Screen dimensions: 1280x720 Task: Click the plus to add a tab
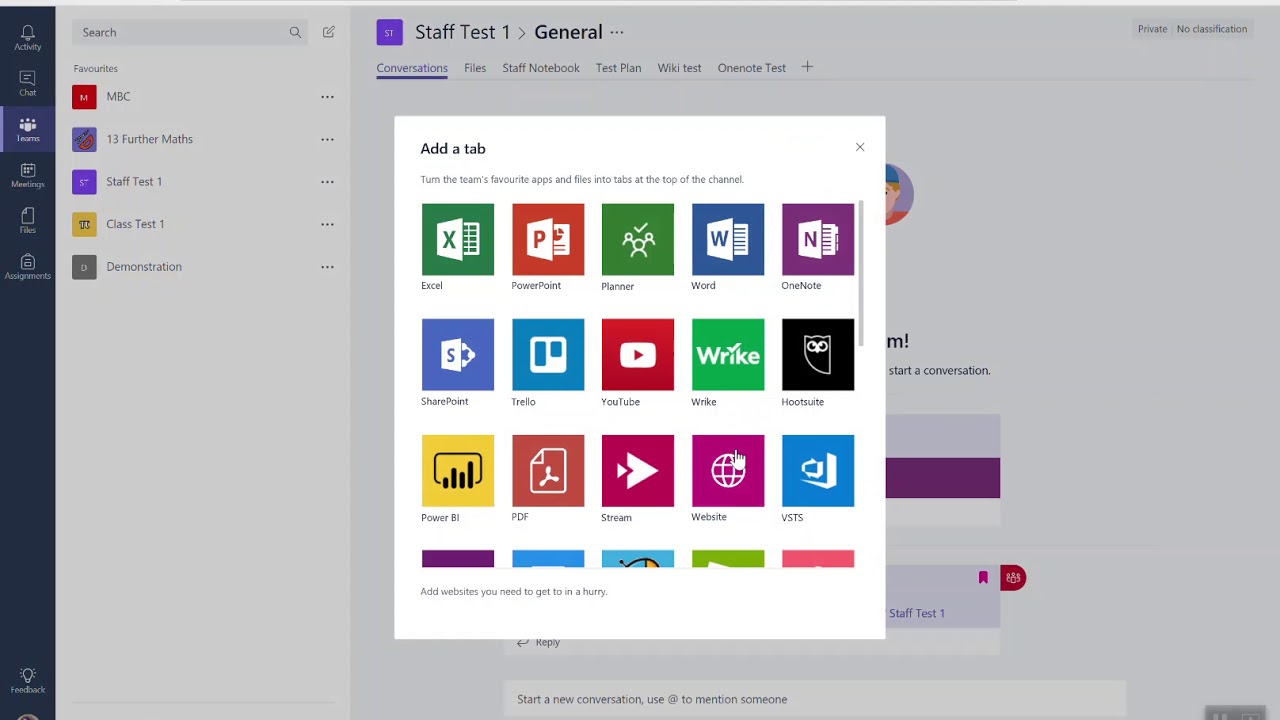pos(807,67)
